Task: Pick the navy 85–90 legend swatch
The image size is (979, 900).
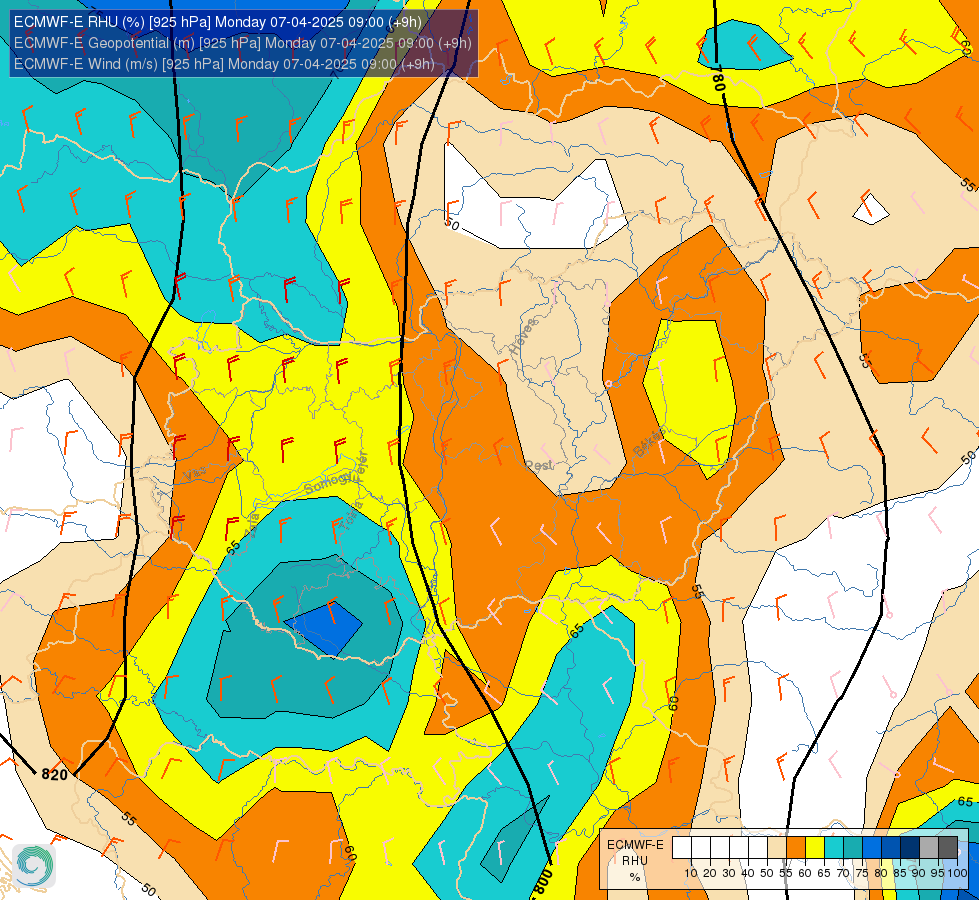Action: pos(910,848)
